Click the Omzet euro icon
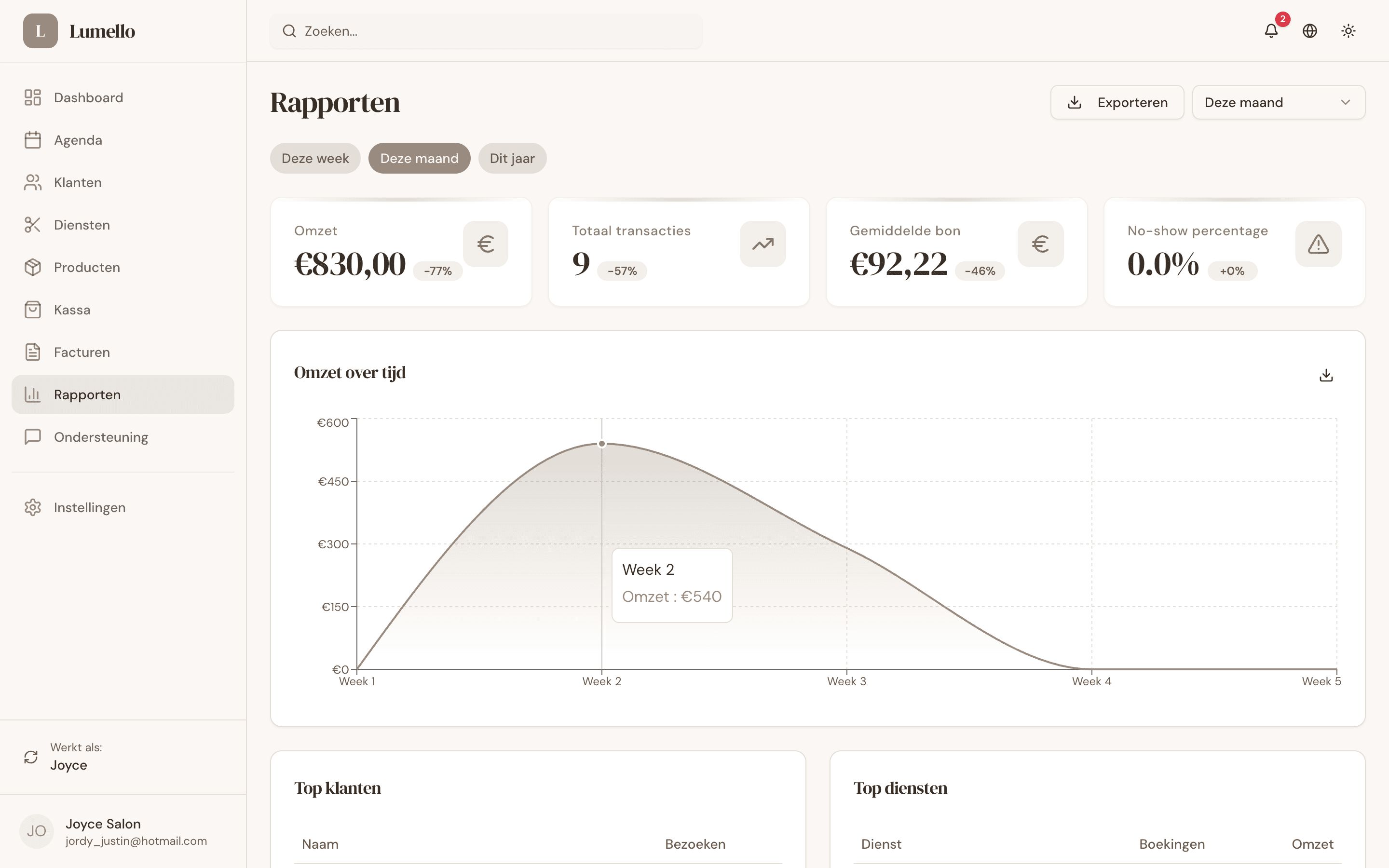 [486, 244]
